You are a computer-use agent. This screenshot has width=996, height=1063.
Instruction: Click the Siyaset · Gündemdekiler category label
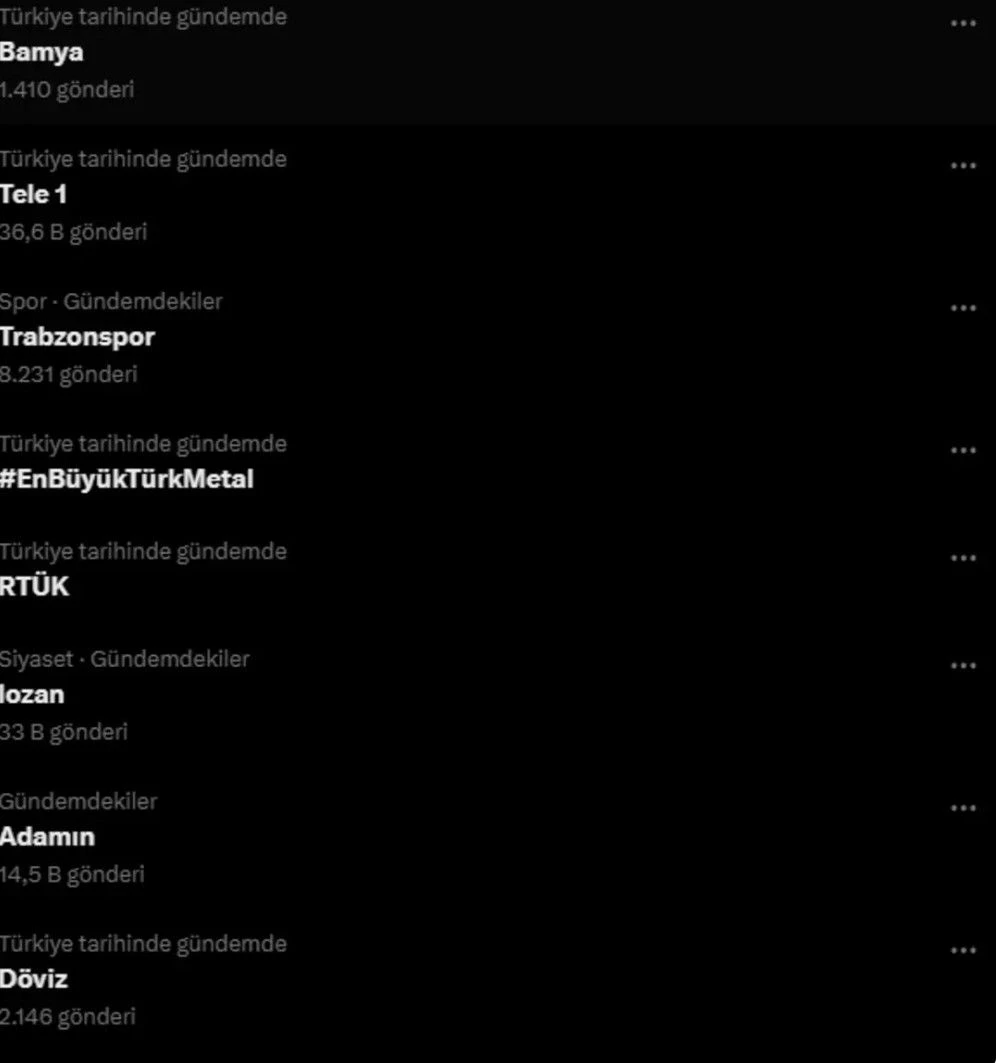tap(125, 659)
